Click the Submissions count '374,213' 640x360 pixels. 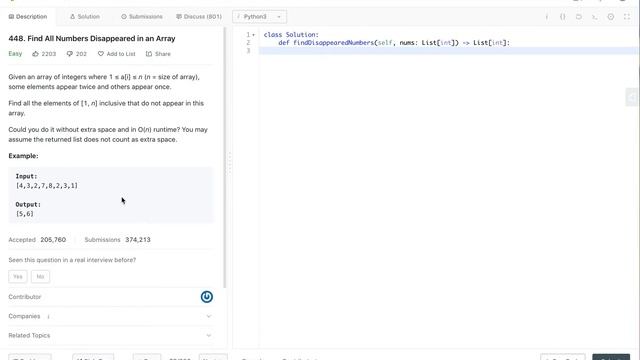click(138, 240)
